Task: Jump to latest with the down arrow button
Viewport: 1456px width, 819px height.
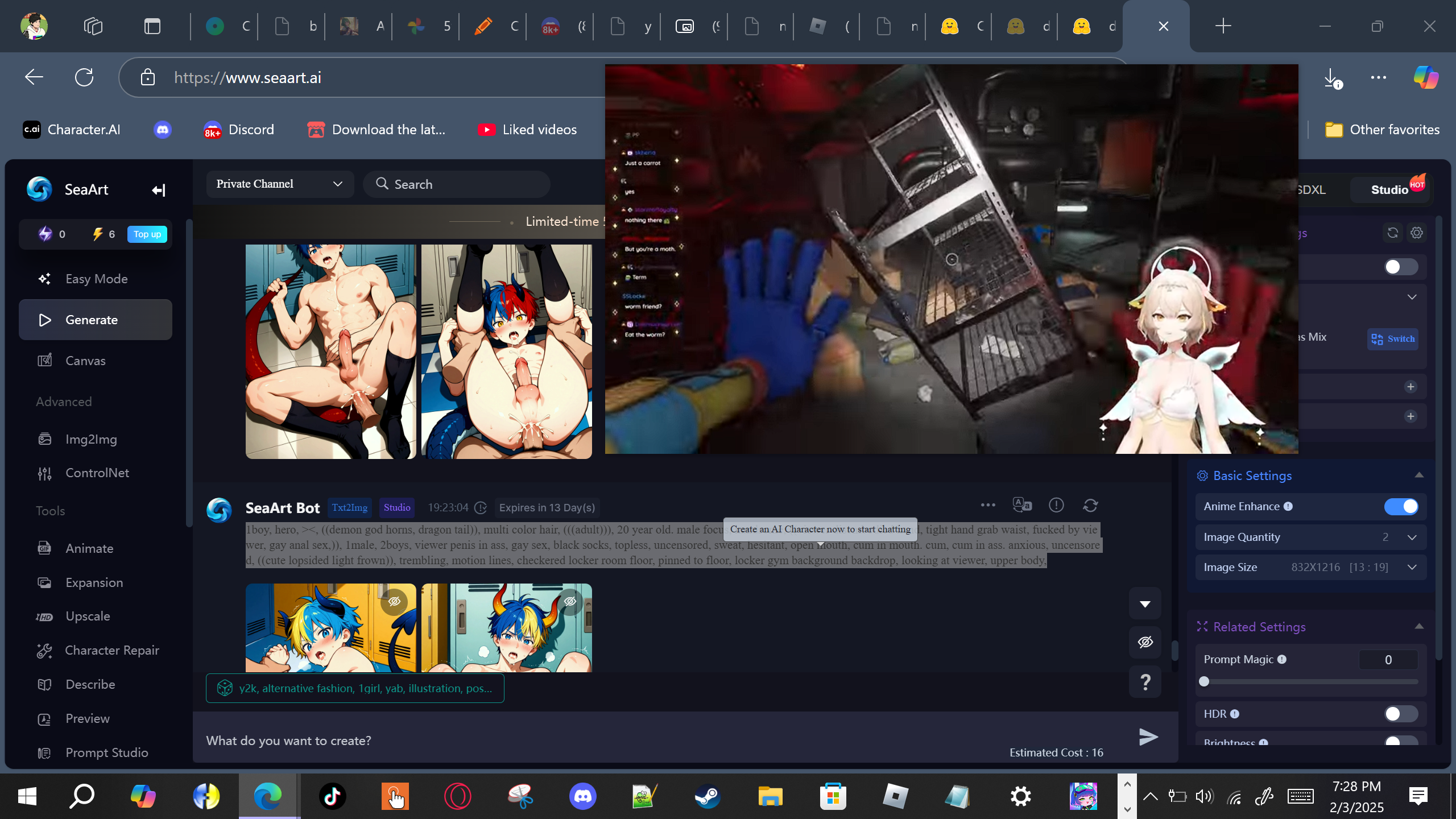Action: tap(1145, 603)
